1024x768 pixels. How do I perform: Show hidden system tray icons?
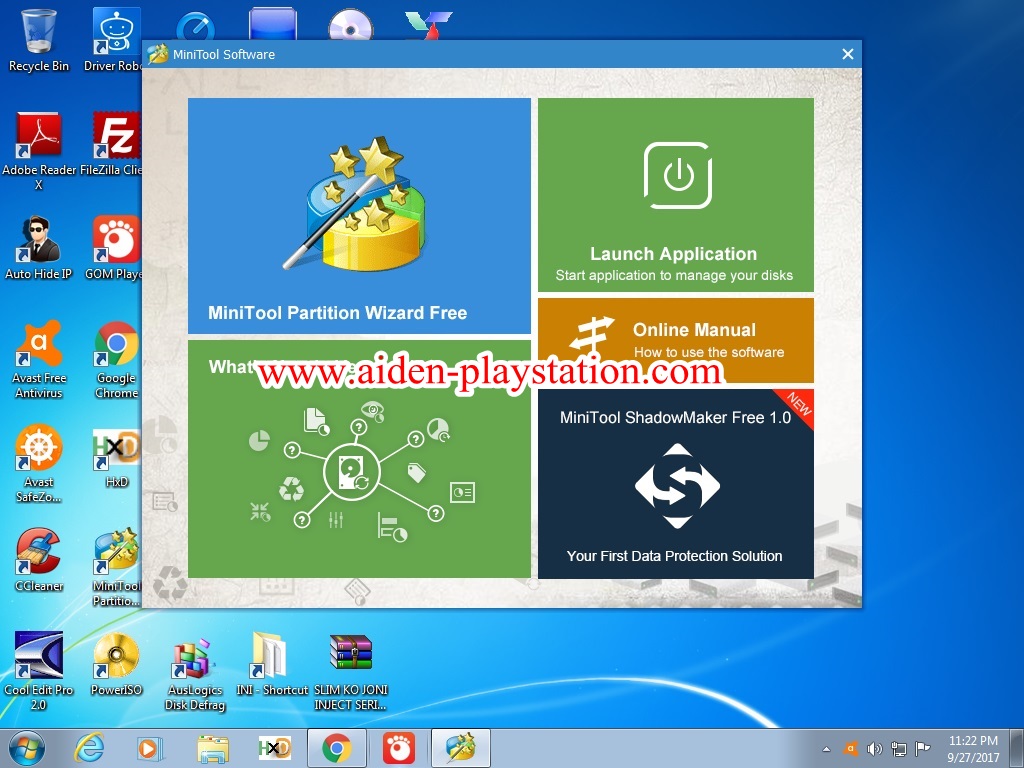pyautogui.click(x=826, y=749)
